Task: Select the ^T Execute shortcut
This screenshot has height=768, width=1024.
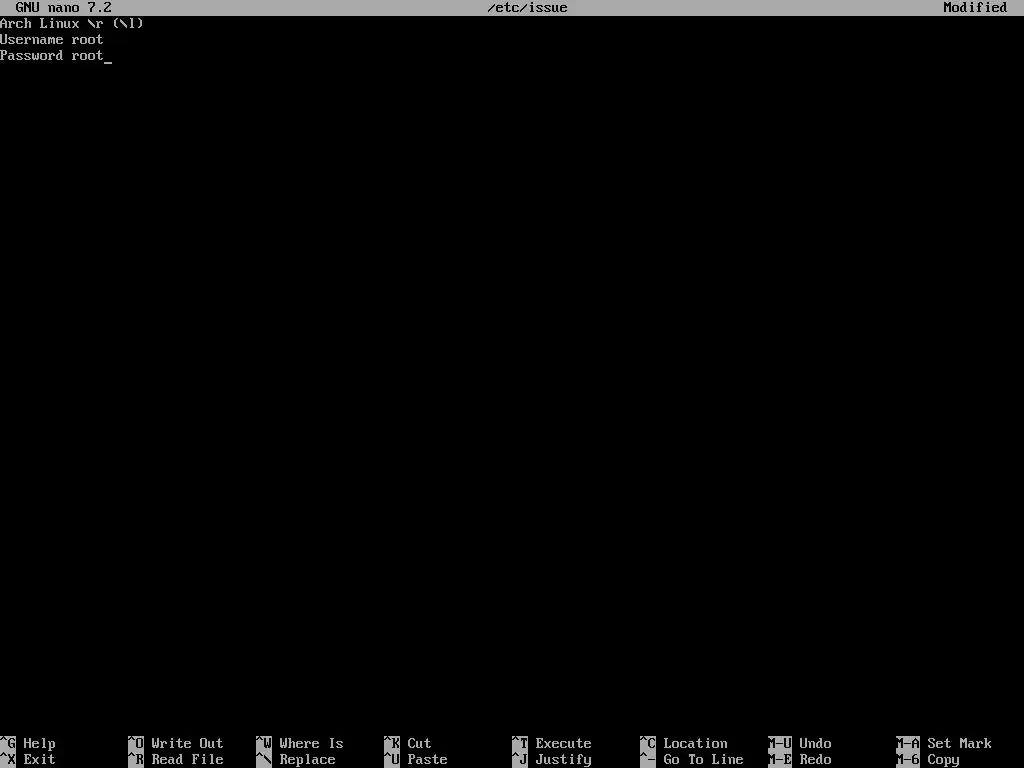Action: 552,743
